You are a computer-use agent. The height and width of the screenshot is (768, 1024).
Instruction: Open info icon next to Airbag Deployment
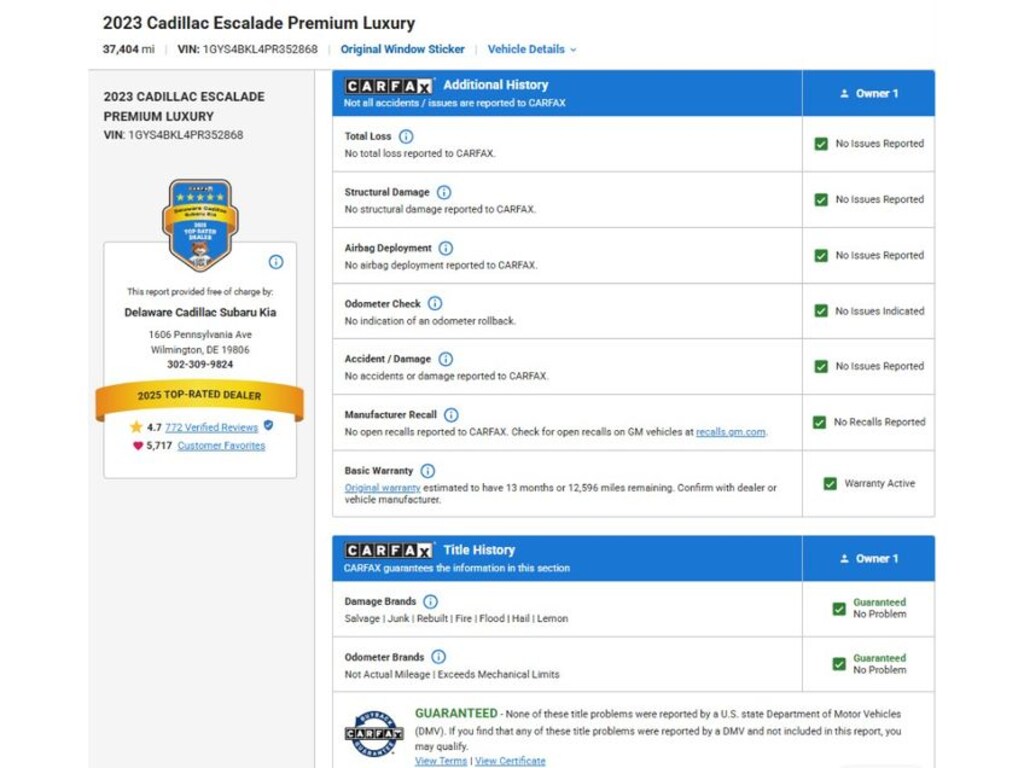(x=445, y=248)
